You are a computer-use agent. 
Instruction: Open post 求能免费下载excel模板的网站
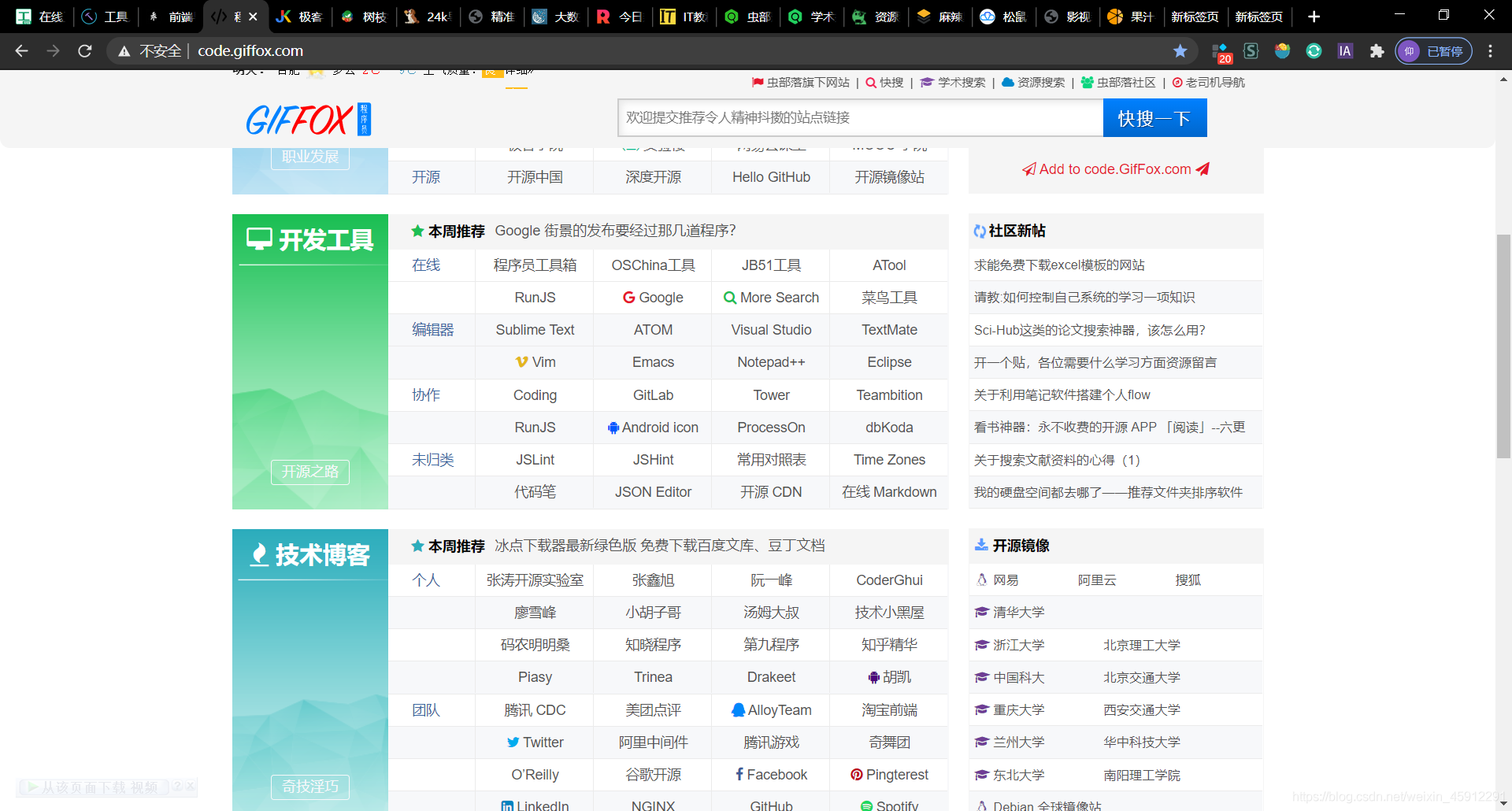coord(1059,265)
